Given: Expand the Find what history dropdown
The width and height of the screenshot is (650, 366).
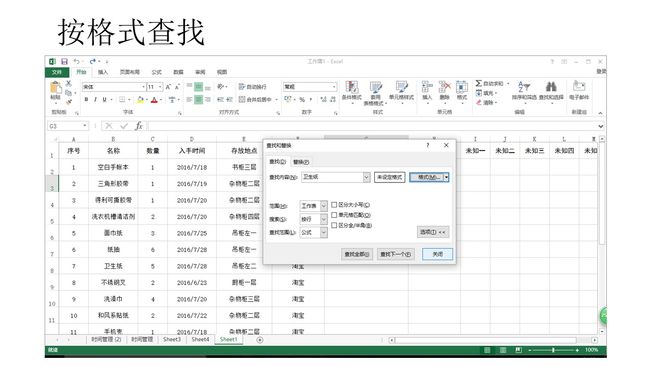Looking at the screenshot, I should 366,177.
